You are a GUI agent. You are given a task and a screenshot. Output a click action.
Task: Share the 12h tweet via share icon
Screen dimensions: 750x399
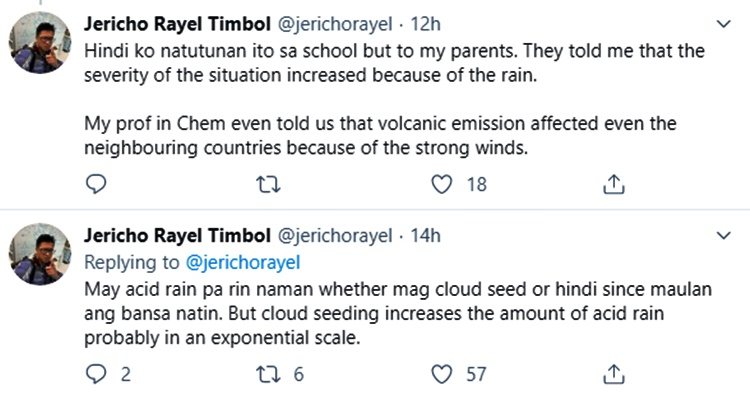(614, 184)
